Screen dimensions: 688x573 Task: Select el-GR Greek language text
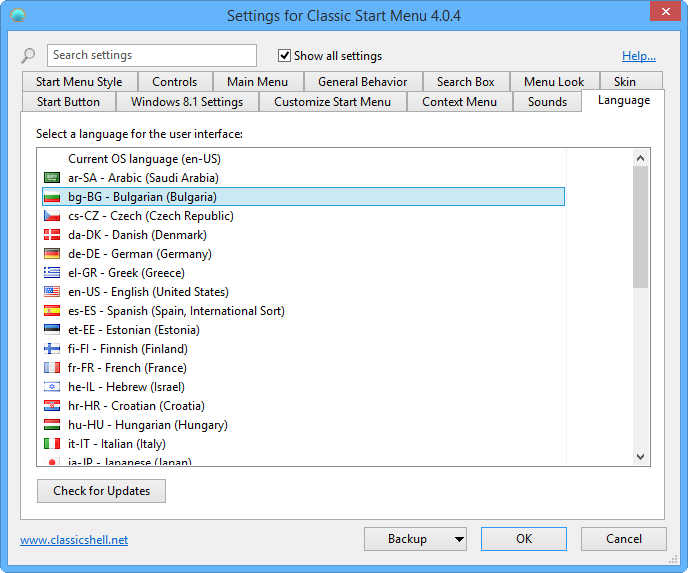pos(126,273)
